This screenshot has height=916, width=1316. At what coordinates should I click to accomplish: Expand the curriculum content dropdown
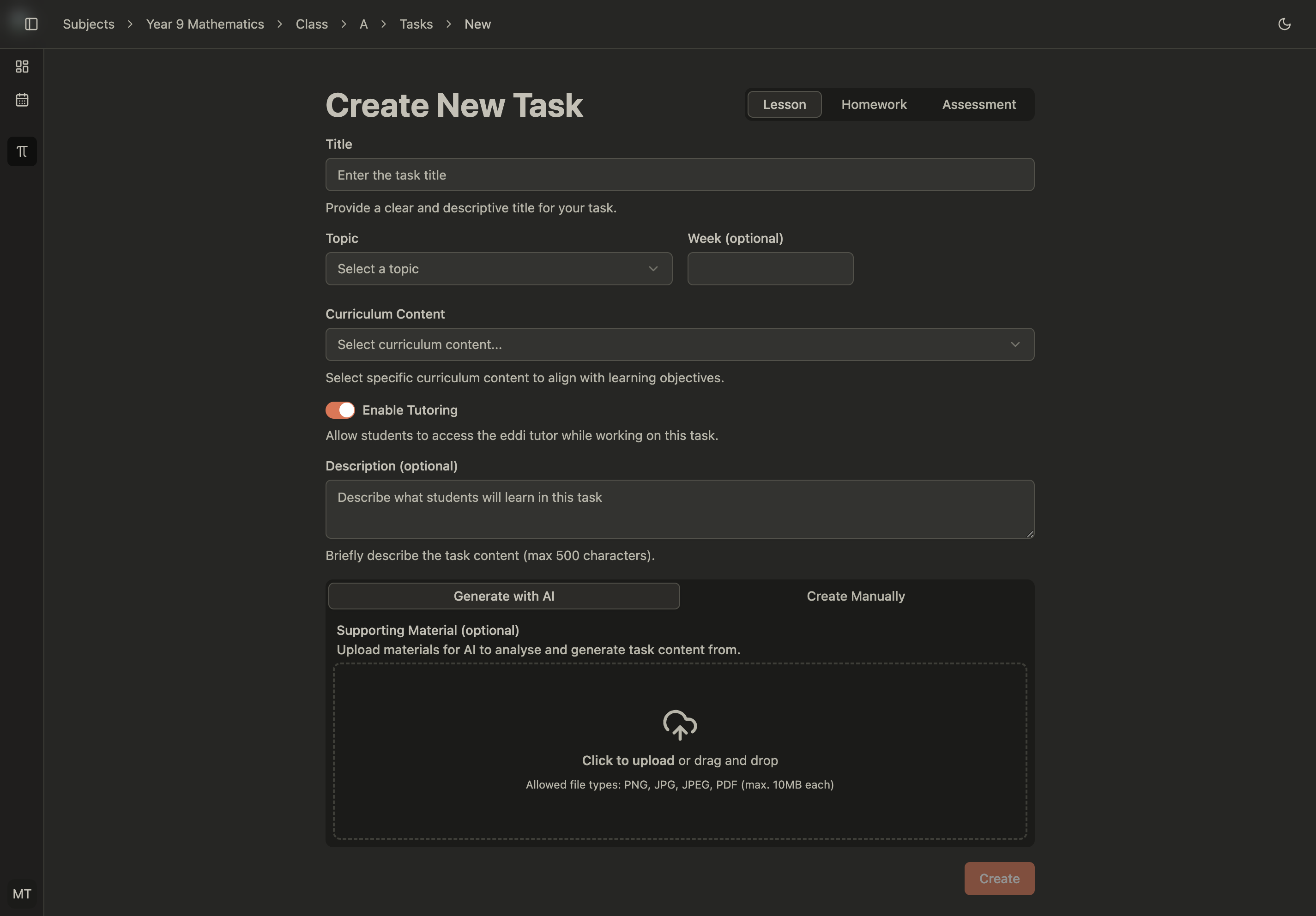[679, 344]
